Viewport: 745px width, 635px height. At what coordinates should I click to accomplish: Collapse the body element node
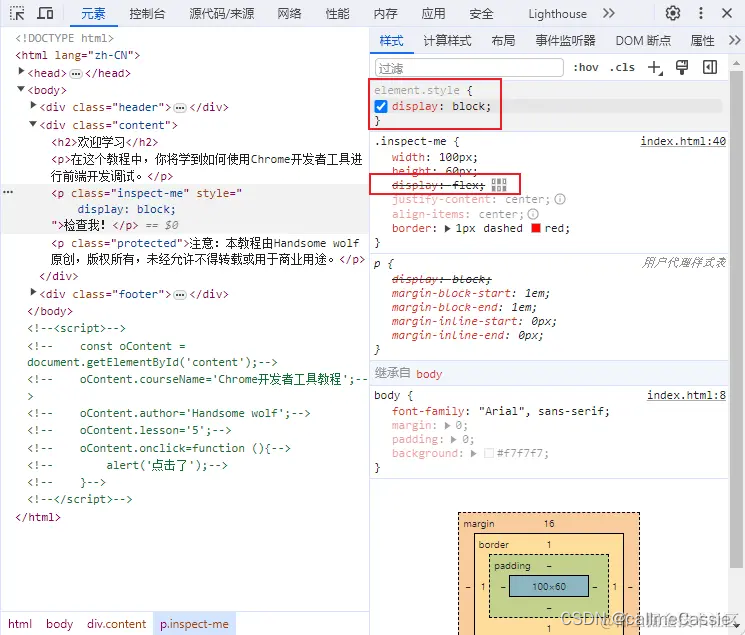click(x=21, y=89)
